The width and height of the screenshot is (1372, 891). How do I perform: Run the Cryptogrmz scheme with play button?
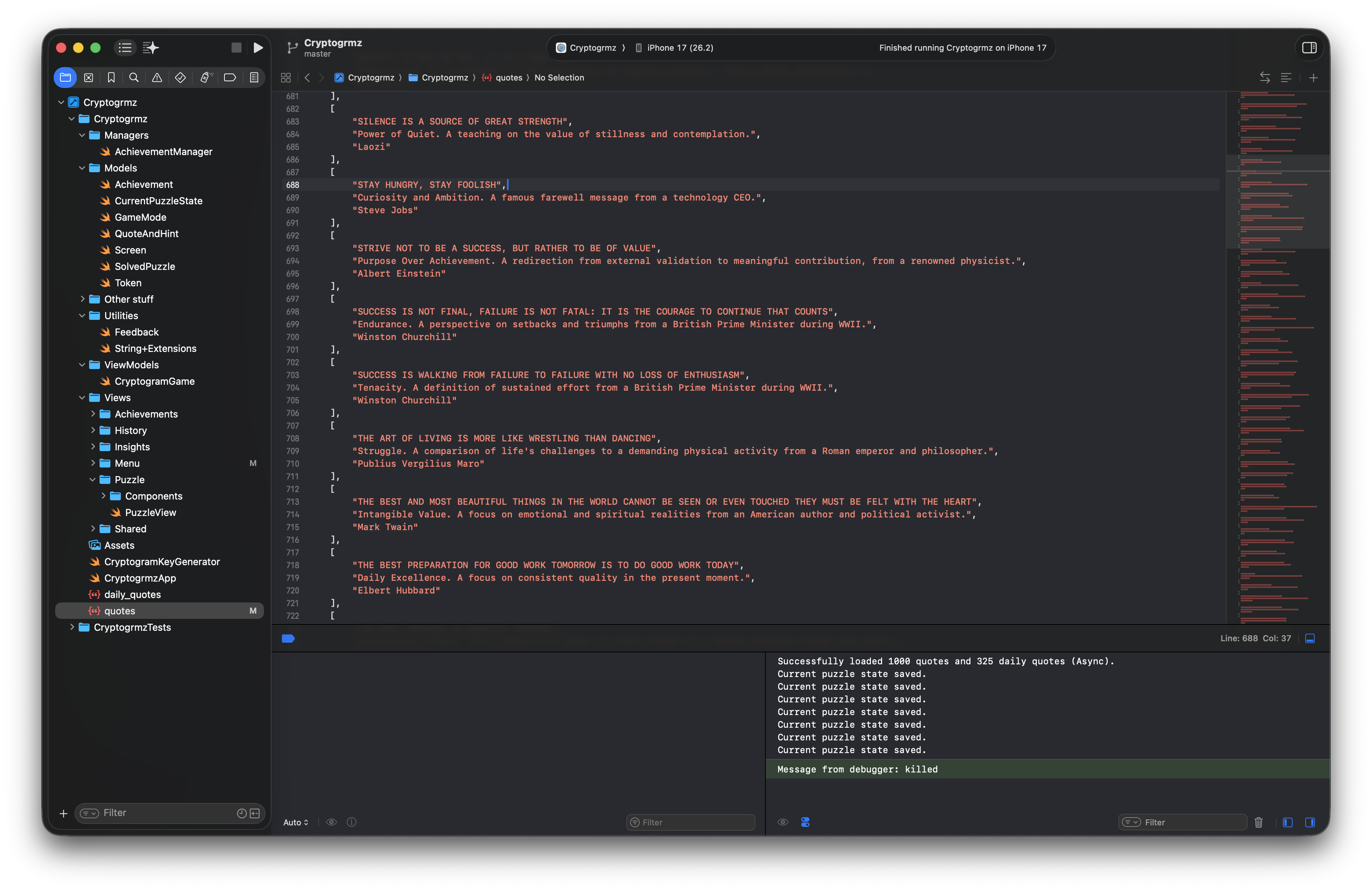pyautogui.click(x=258, y=47)
